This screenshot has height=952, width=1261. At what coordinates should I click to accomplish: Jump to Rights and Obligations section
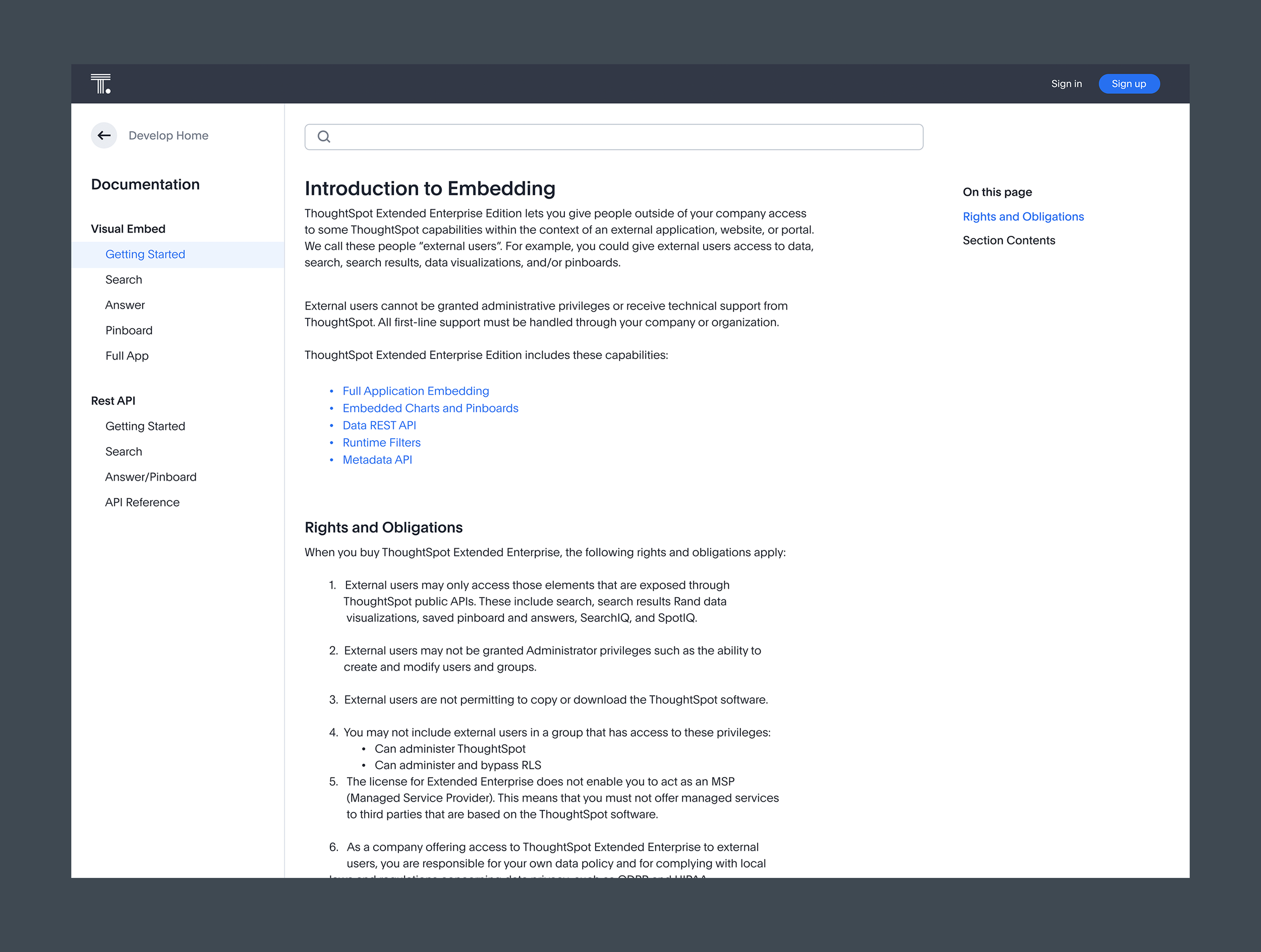1023,216
